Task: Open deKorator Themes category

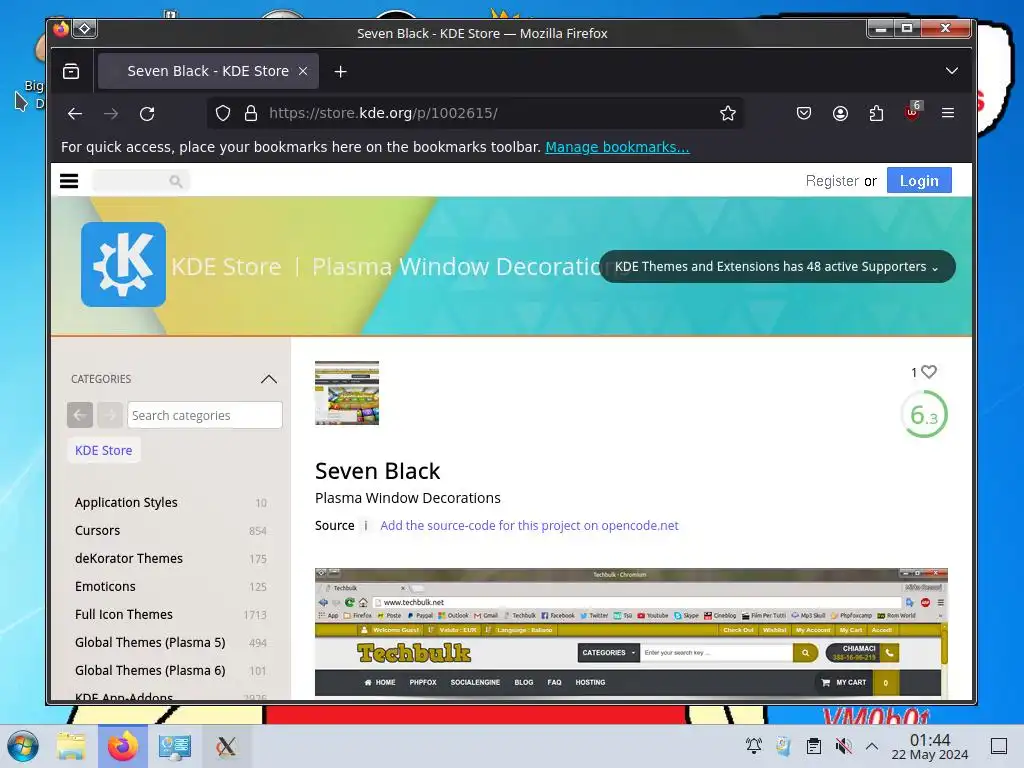Action: (x=129, y=558)
